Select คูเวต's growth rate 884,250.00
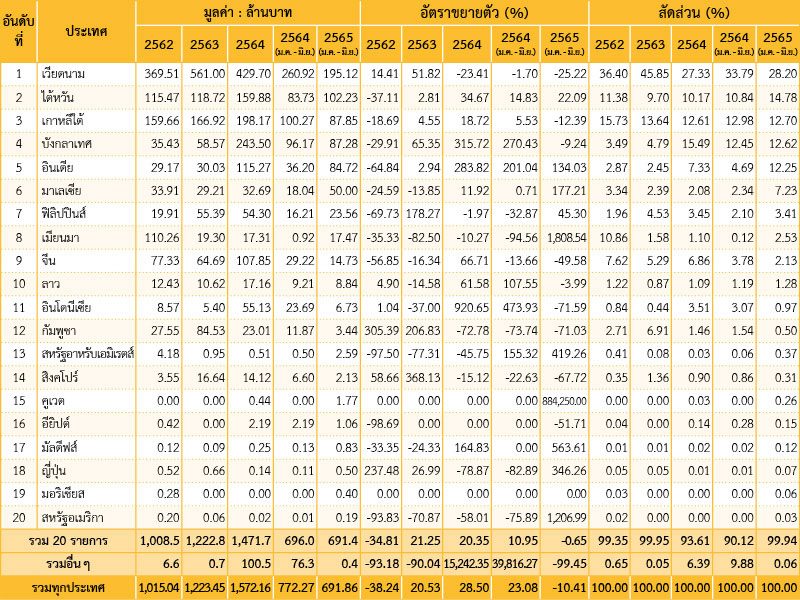This screenshot has width=800, height=600. (x=565, y=401)
